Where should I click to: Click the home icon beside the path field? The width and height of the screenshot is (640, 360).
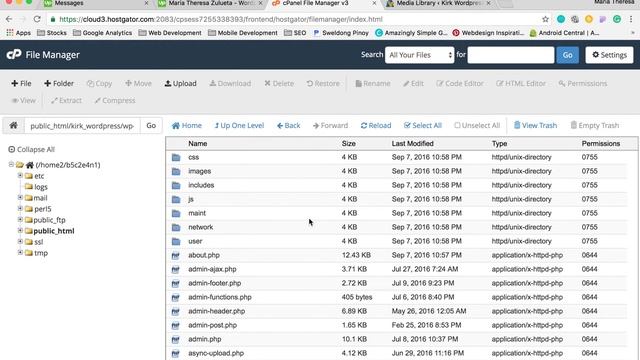[13, 125]
